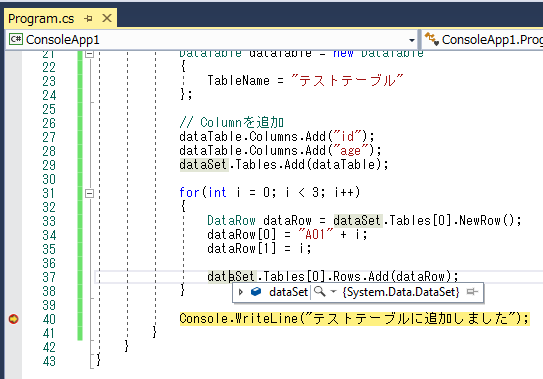Expand the dataSet DataTip node

pyautogui.click(x=241, y=292)
